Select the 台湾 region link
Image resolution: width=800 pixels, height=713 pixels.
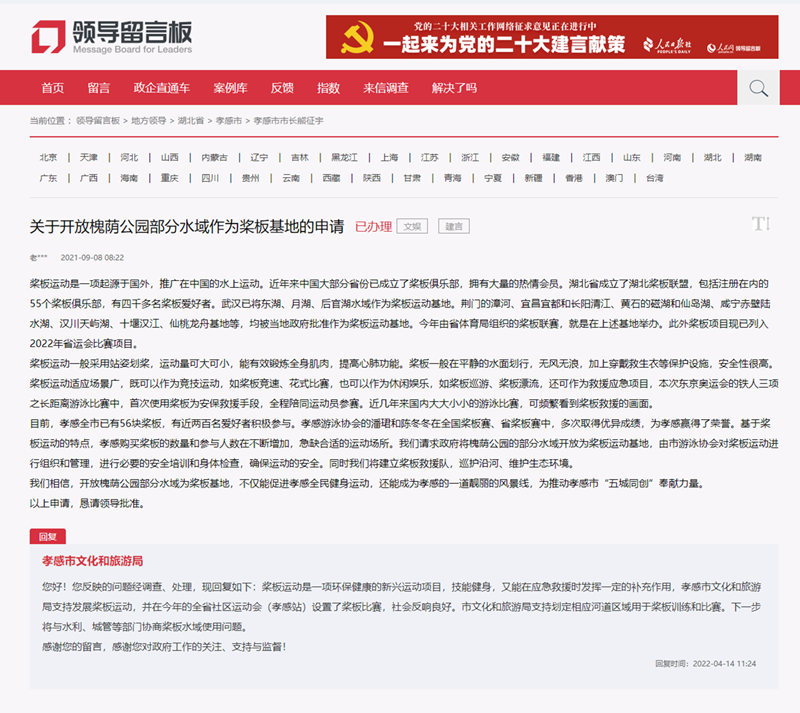point(655,178)
